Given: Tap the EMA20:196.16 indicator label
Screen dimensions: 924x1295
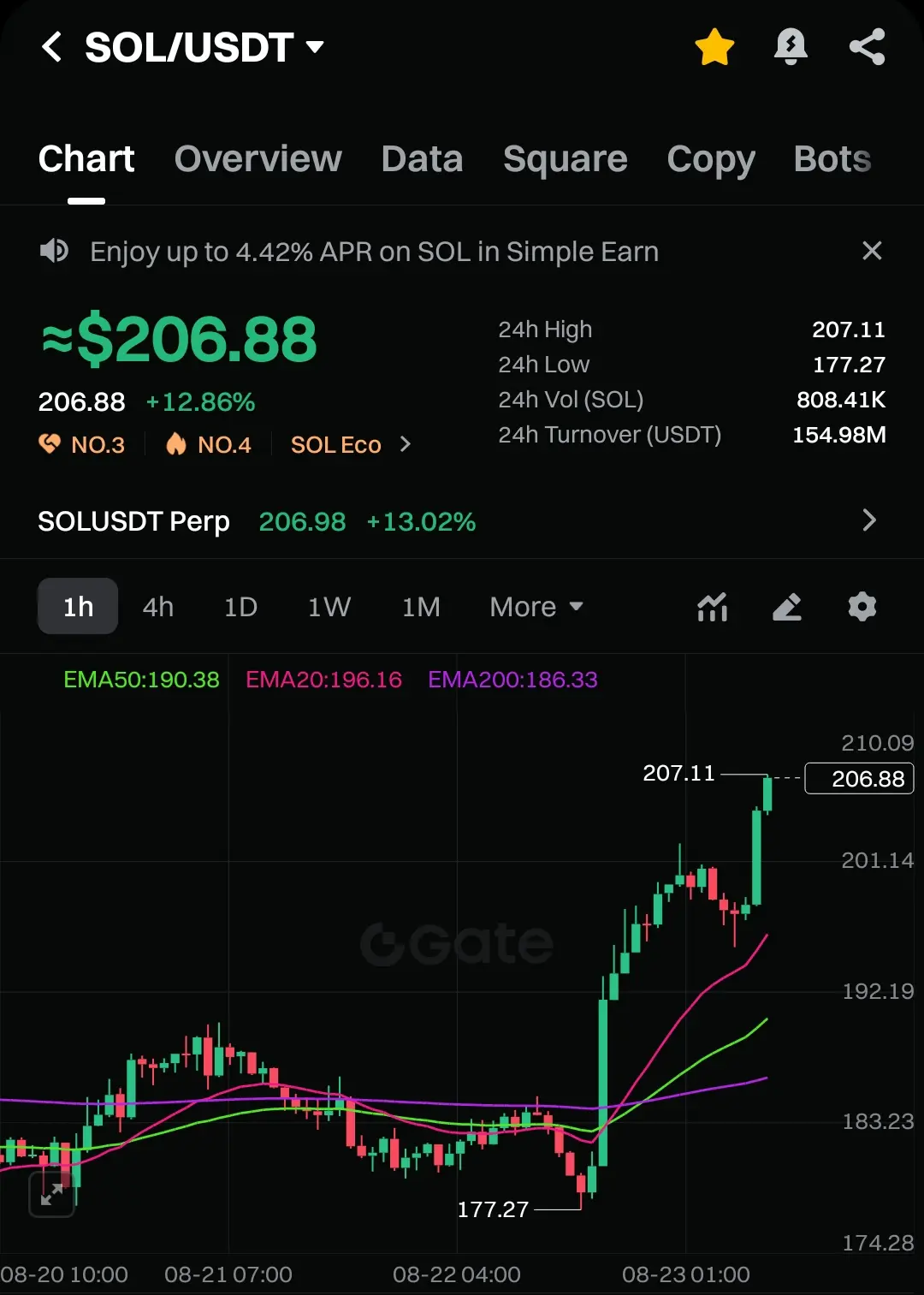Looking at the screenshot, I should tap(323, 680).
